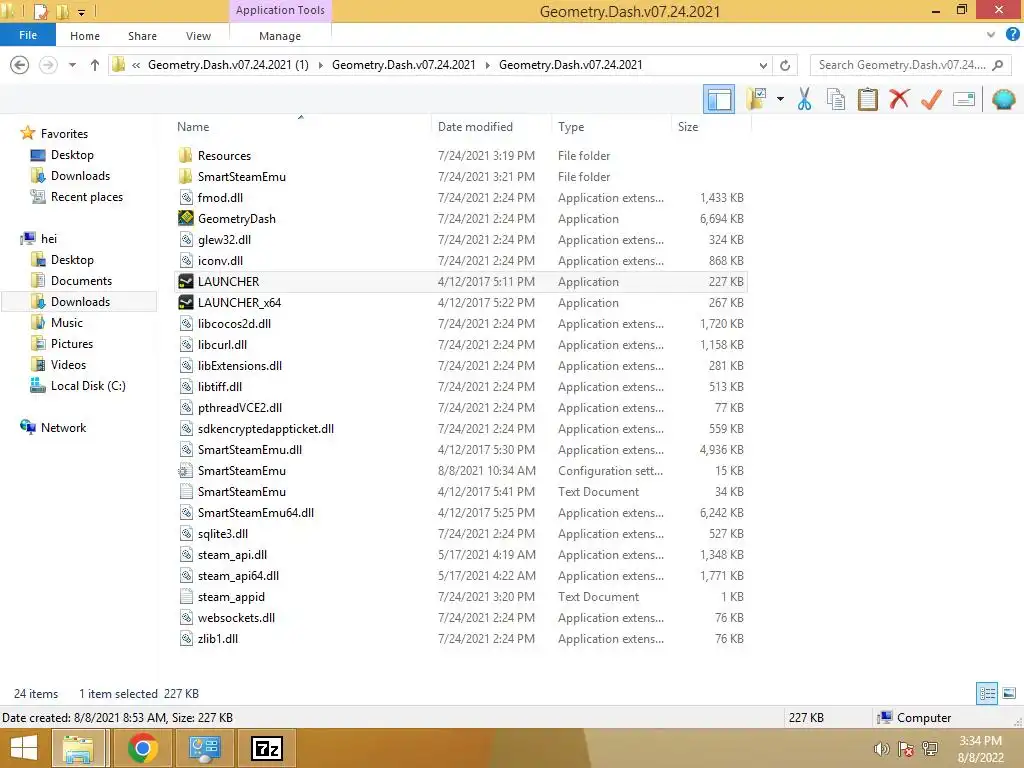This screenshot has width=1024, height=768.
Task: Expand the address bar history dropdown
Action: [x=763, y=65]
